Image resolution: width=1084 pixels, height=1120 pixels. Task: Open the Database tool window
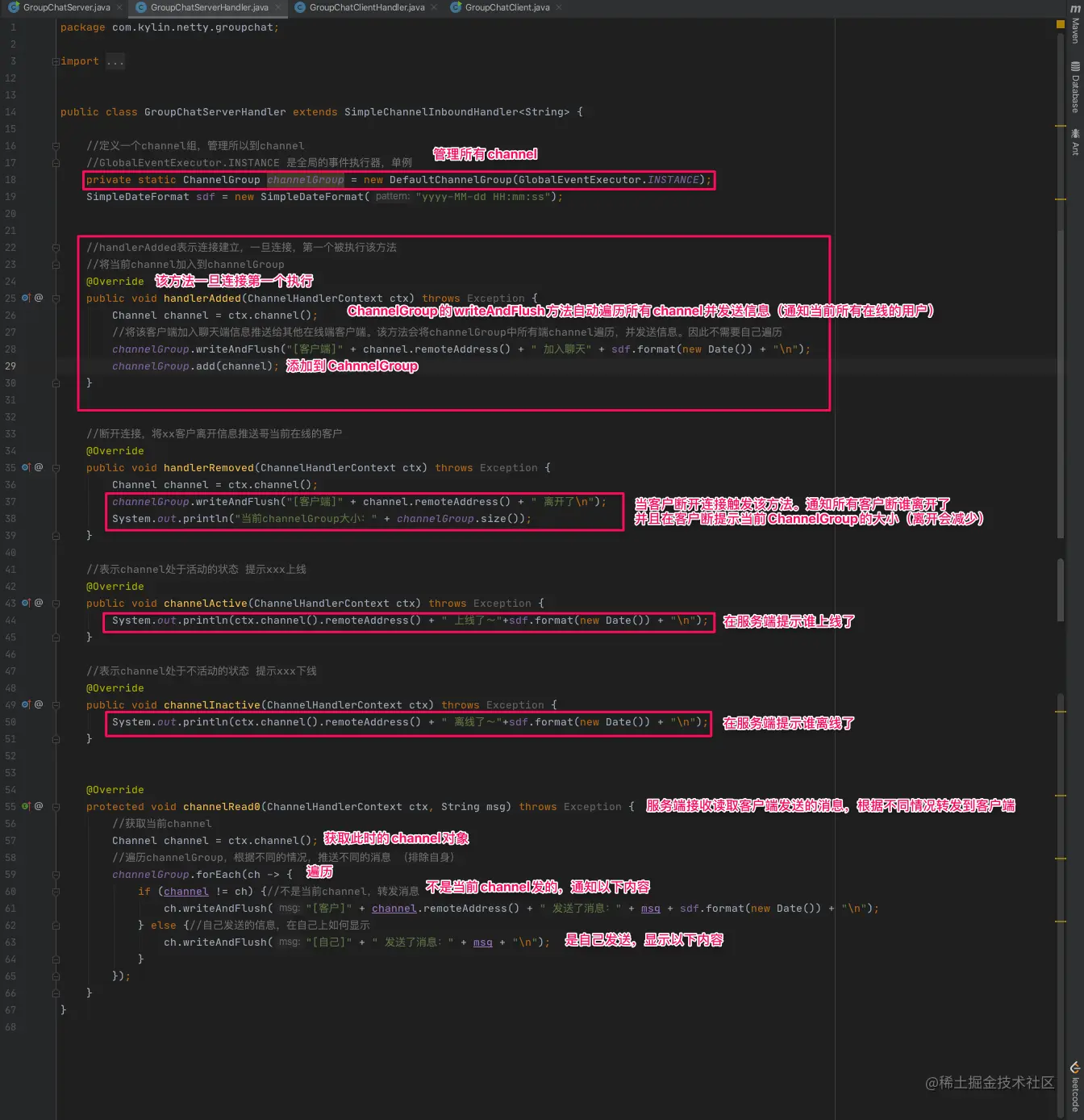(x=1075, y=87)
